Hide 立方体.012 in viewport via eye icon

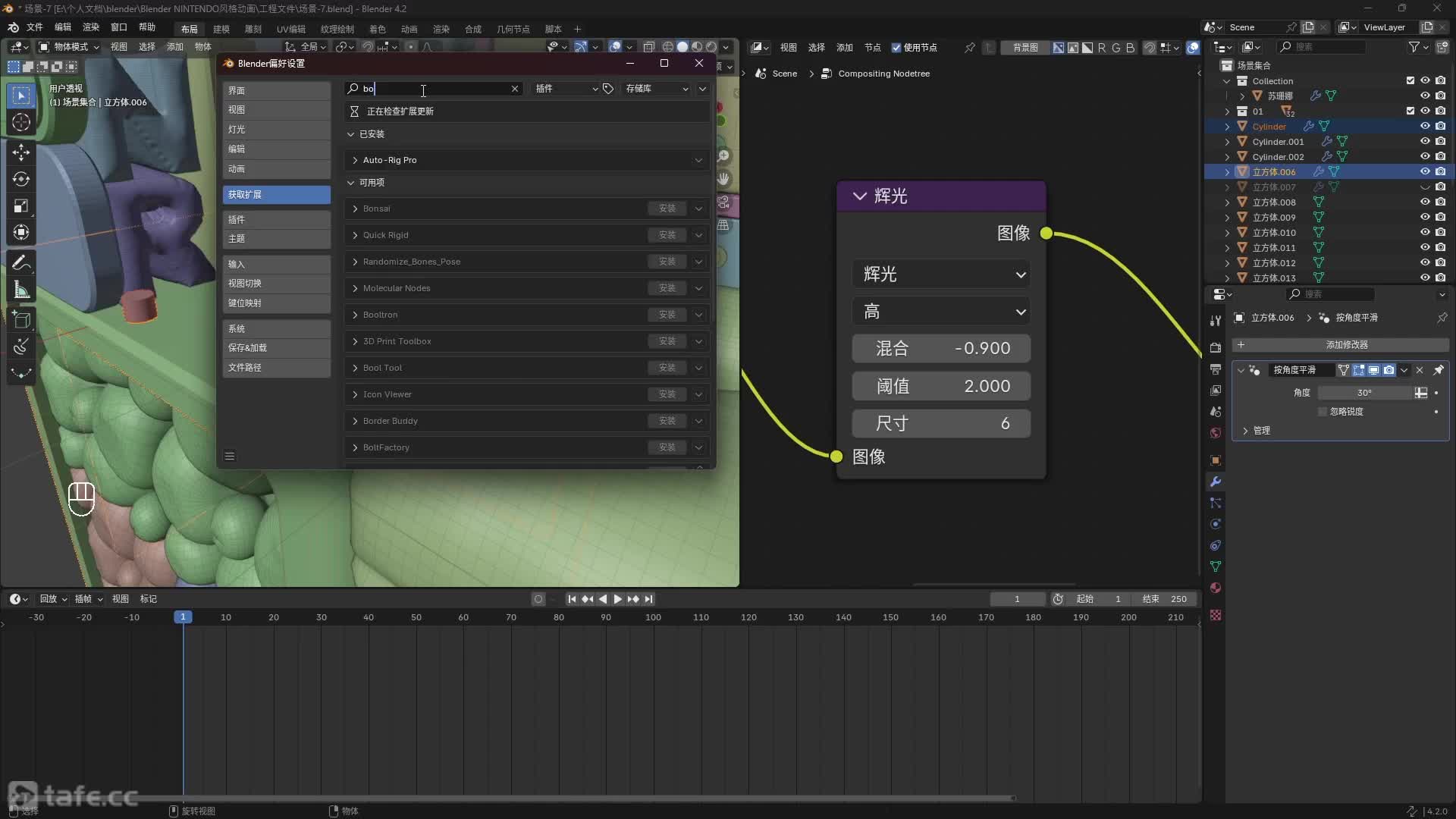point(1425,263)
